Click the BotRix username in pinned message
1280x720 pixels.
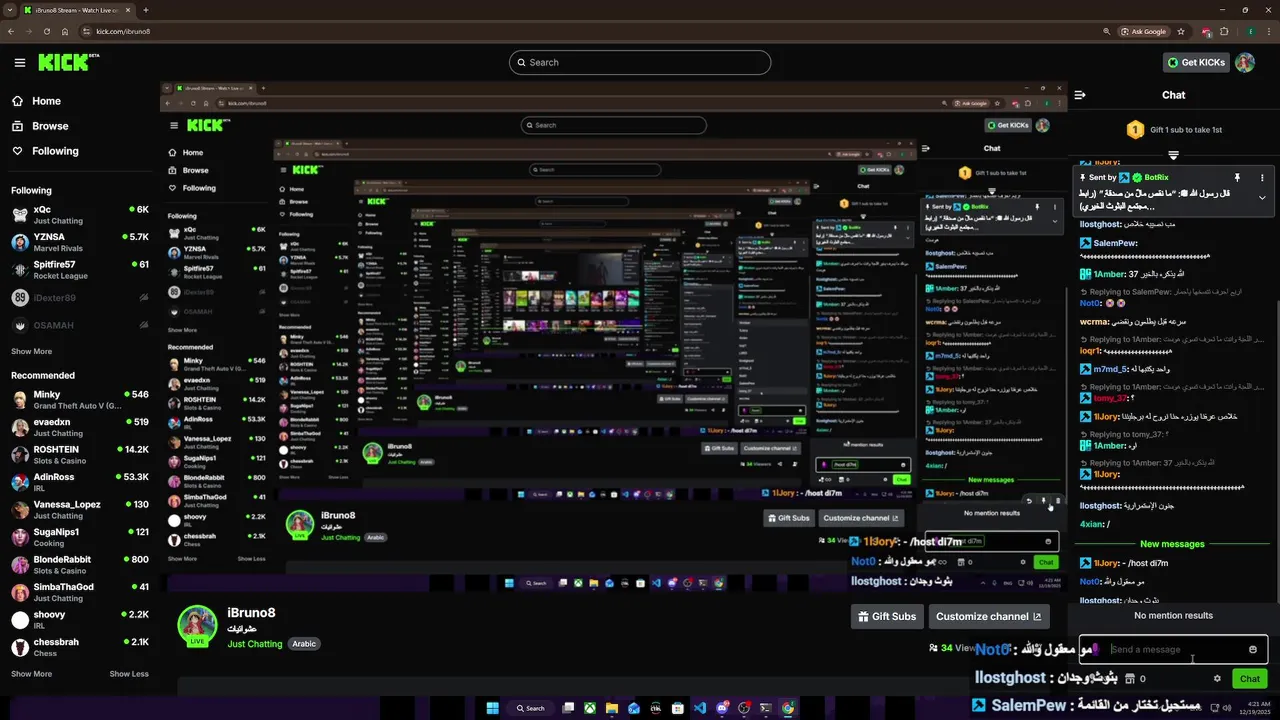click(1156, 177)
